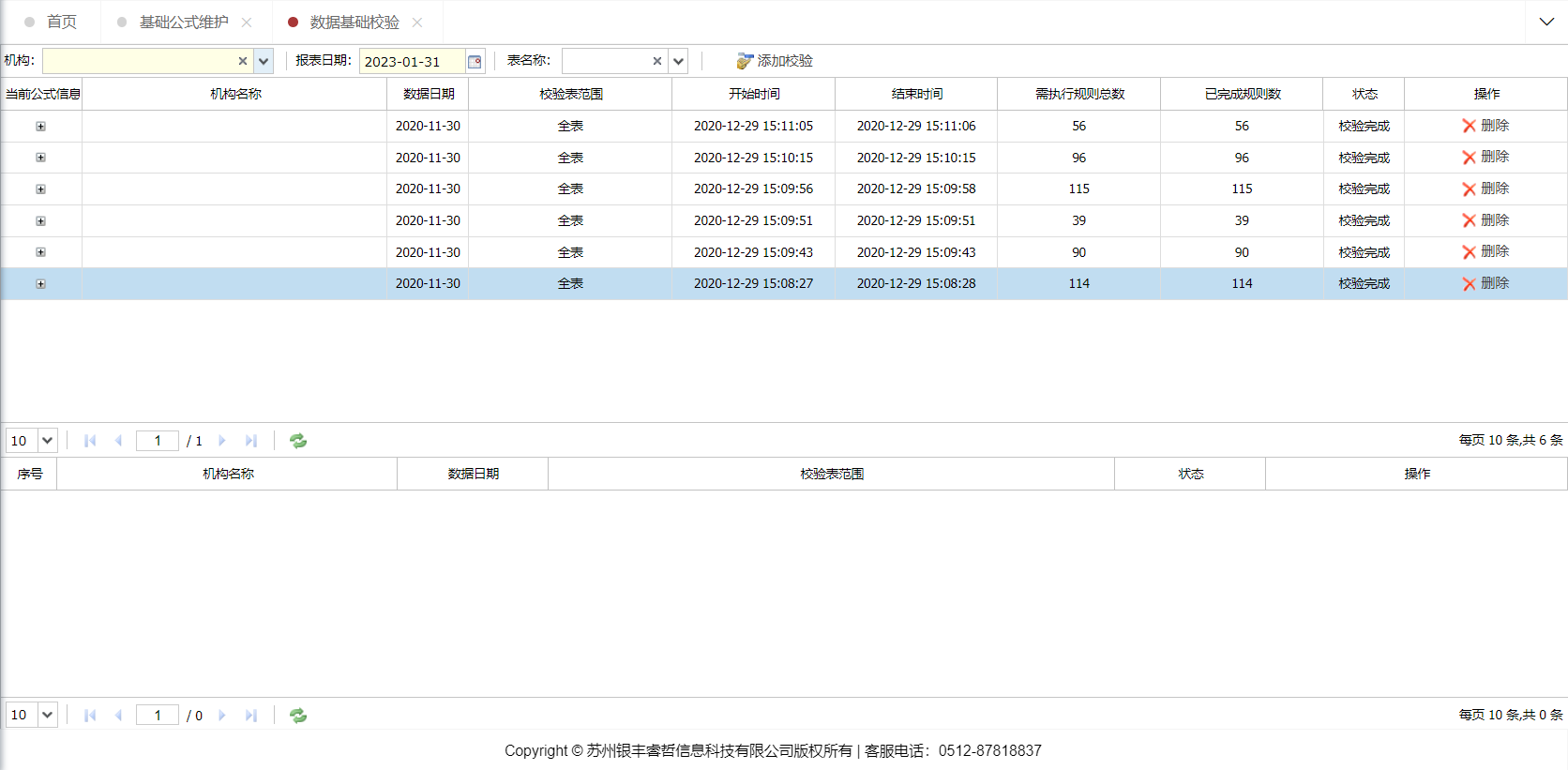The image size is (1568, 770).
Task: Expand the row with 115 total rules
Action: click(40, 189)
